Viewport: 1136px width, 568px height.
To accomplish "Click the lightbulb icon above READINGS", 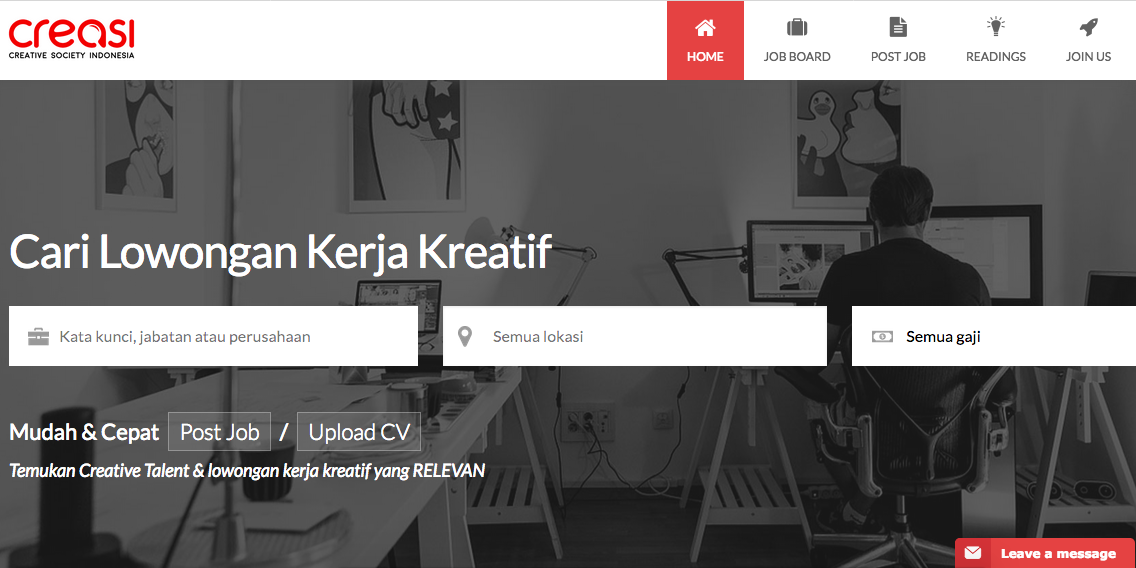I will pos(996,28).
